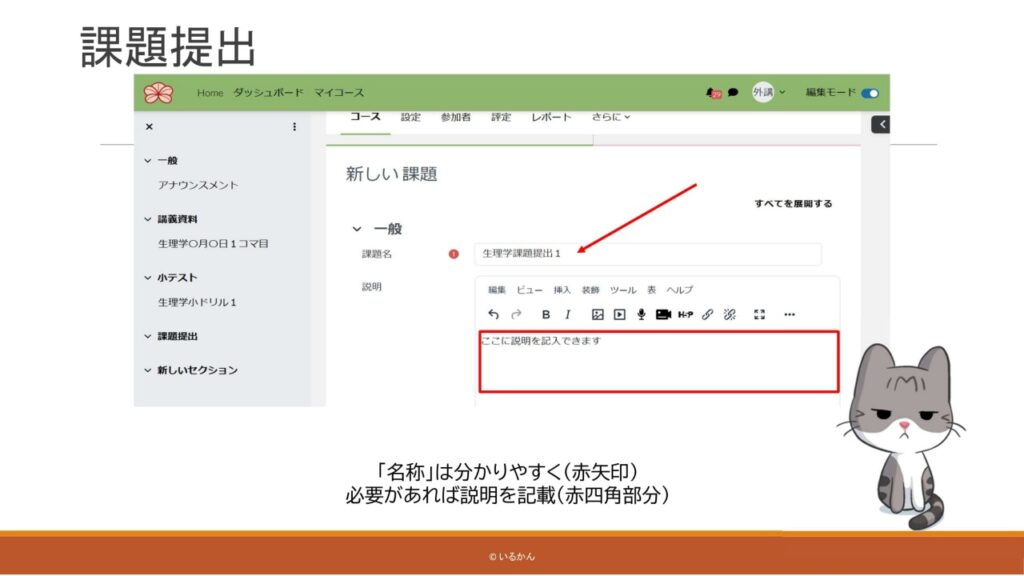1024x576 pixels.
Task: Open the notifications bell icon
Action: 712,92
